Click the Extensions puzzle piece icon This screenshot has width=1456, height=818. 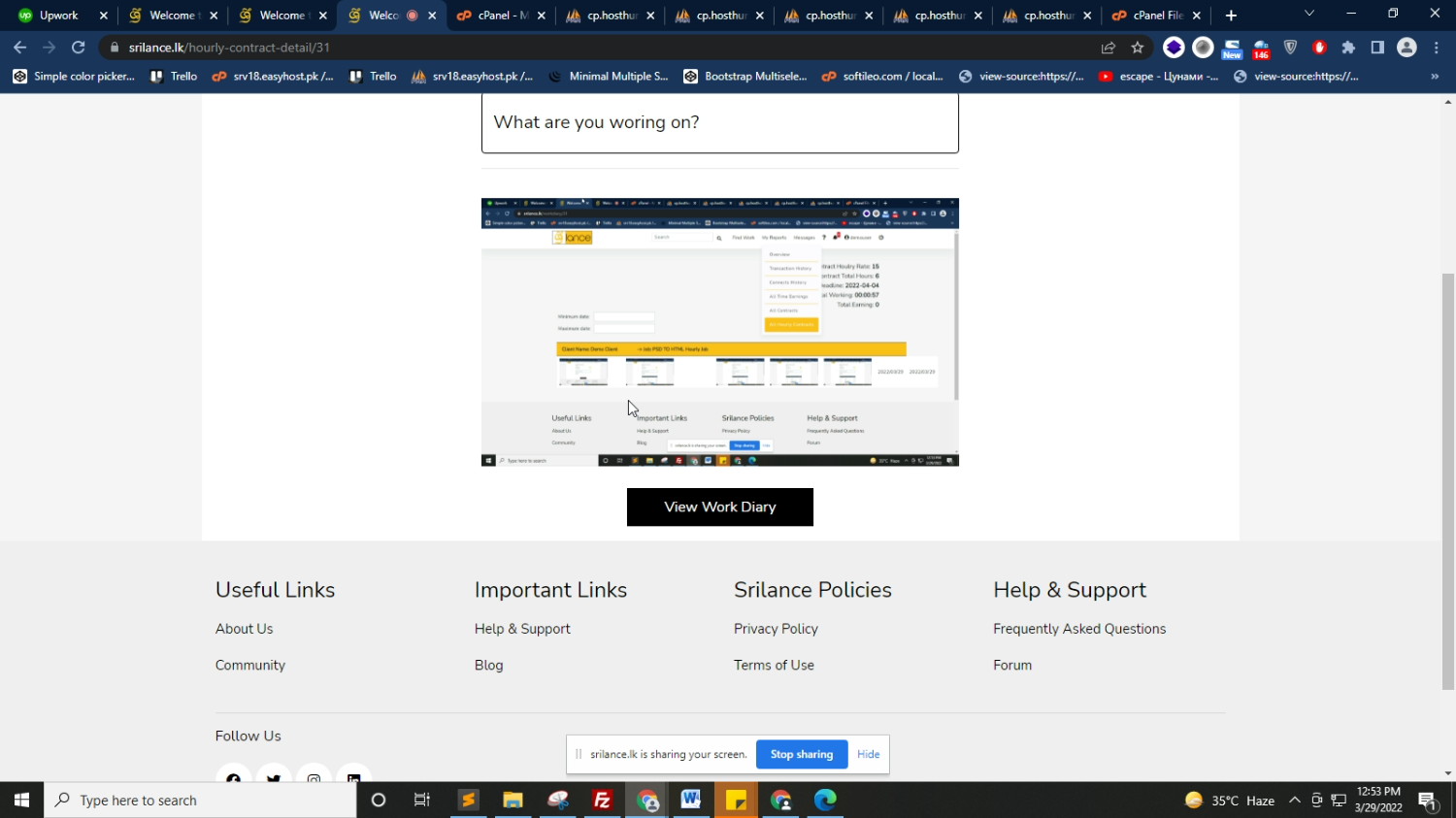pos(1348,48)
